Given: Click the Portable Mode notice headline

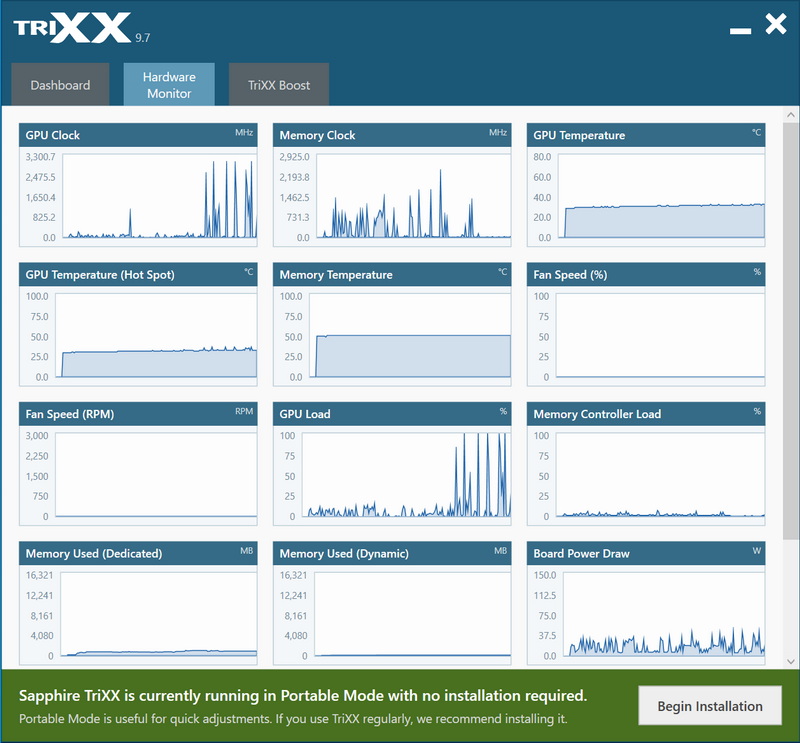Looking at the screenshot, I should 303,696.
